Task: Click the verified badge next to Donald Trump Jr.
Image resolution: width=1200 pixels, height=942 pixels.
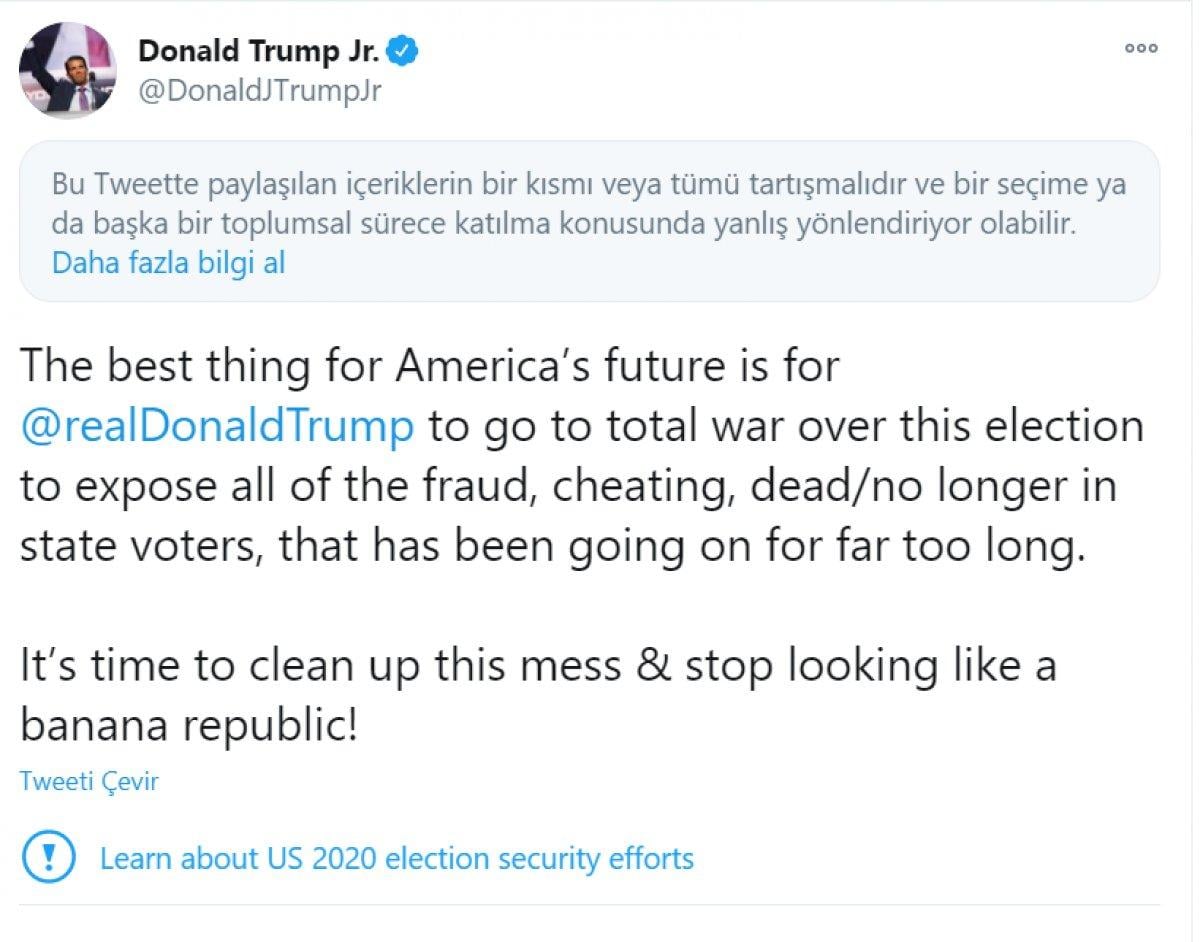Action: 404,49
